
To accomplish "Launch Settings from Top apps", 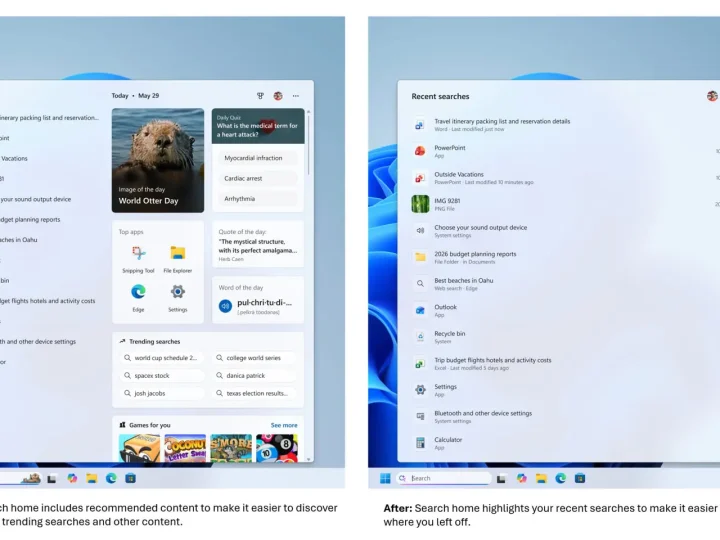I will 178,298.
